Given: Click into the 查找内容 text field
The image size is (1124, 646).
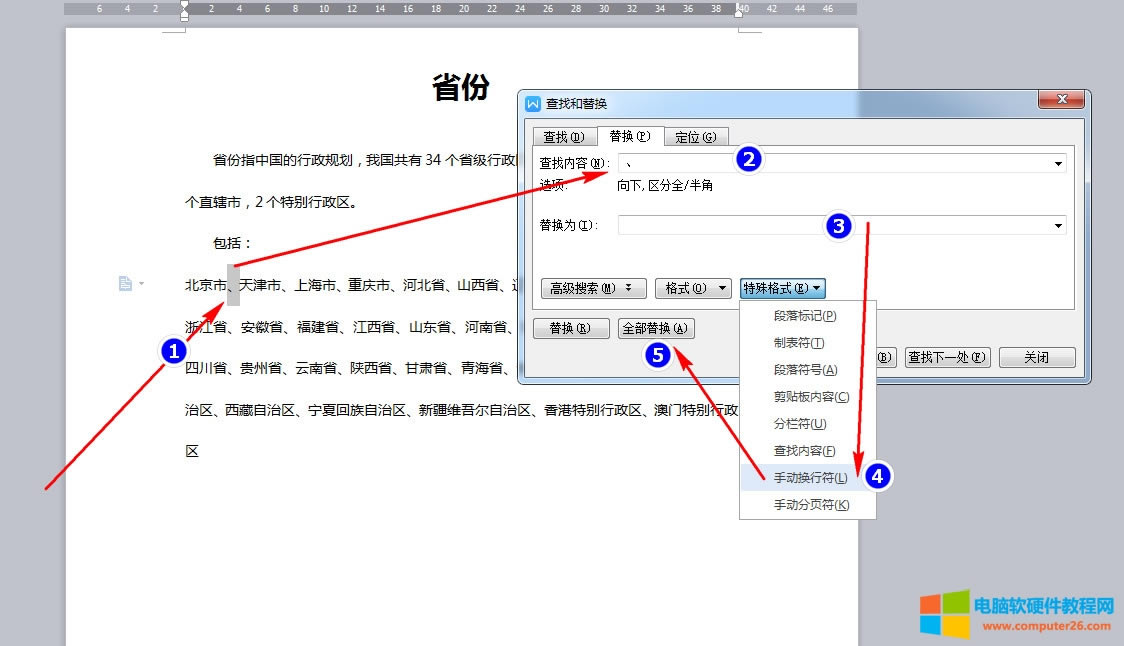Looking at the screenshot, I should tap(835, 163).
